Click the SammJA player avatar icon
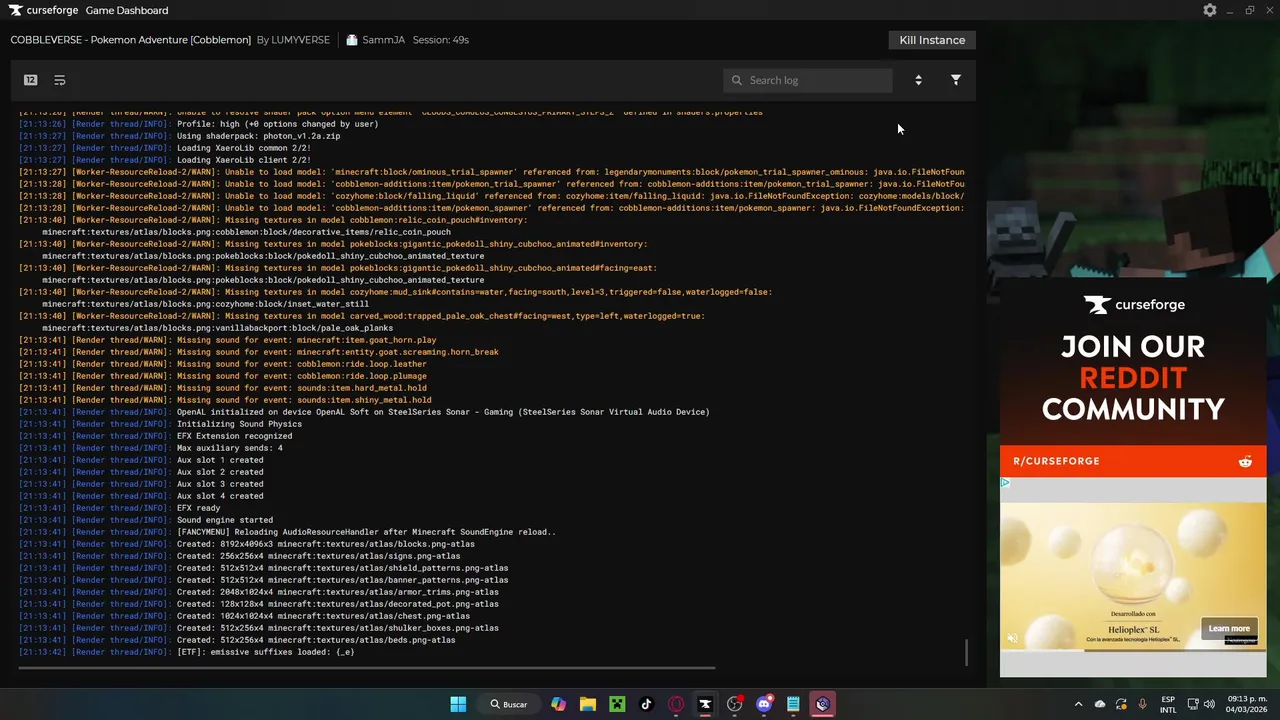1280x720 pixels. (351, 40)
